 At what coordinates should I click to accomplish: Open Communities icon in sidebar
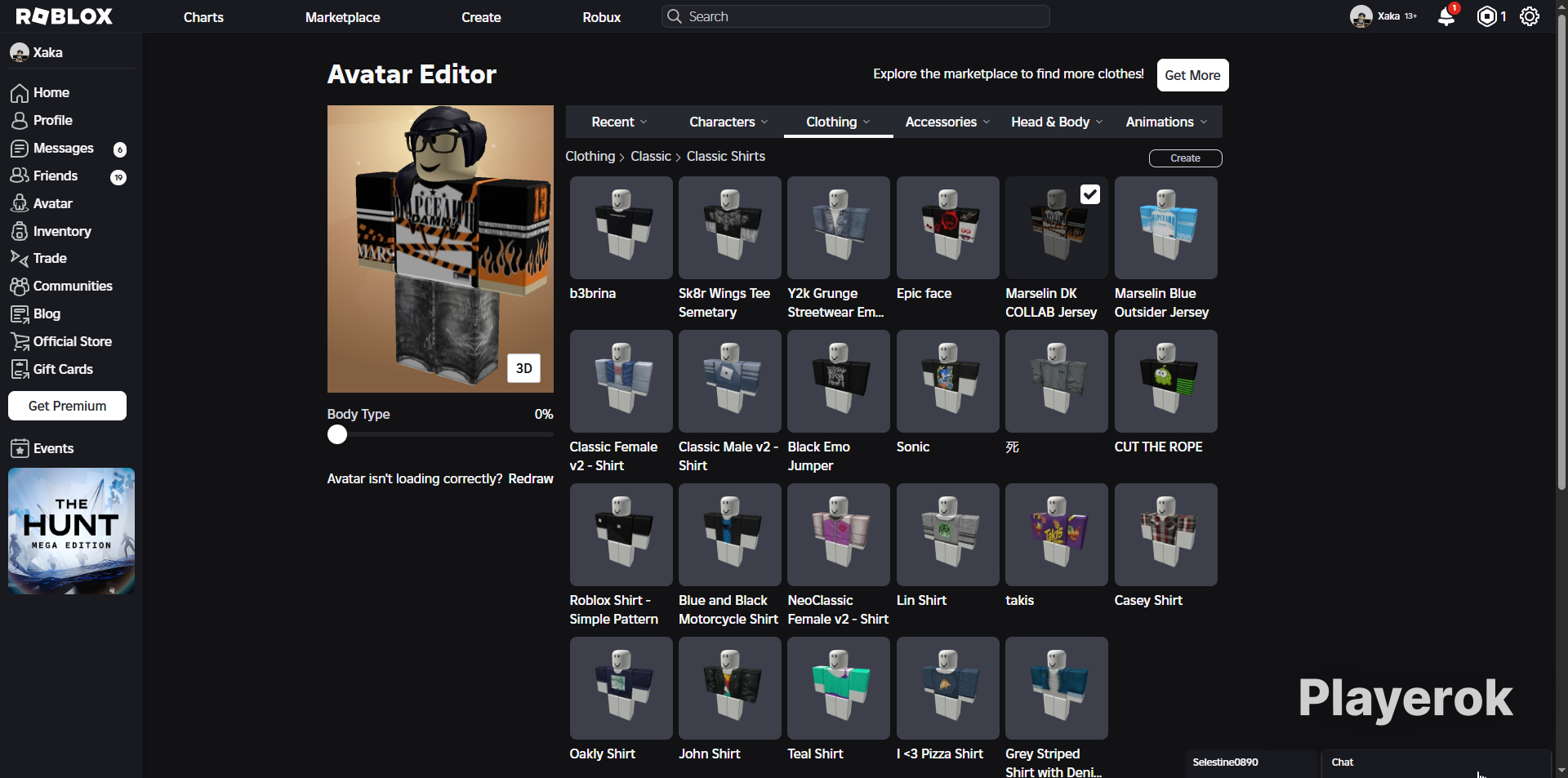pos(20,287)
